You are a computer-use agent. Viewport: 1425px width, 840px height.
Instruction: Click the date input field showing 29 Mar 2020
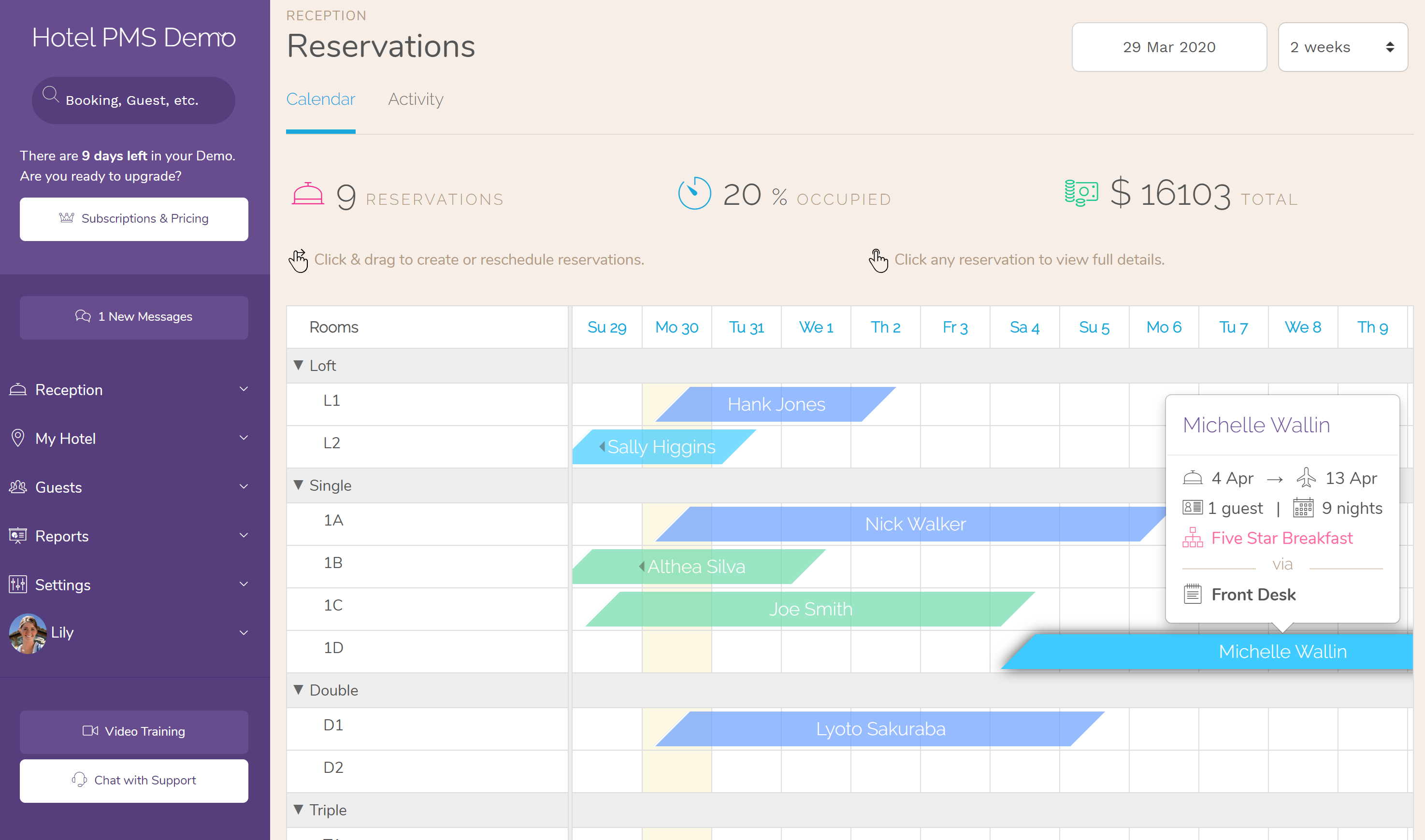coord(1167,46)
